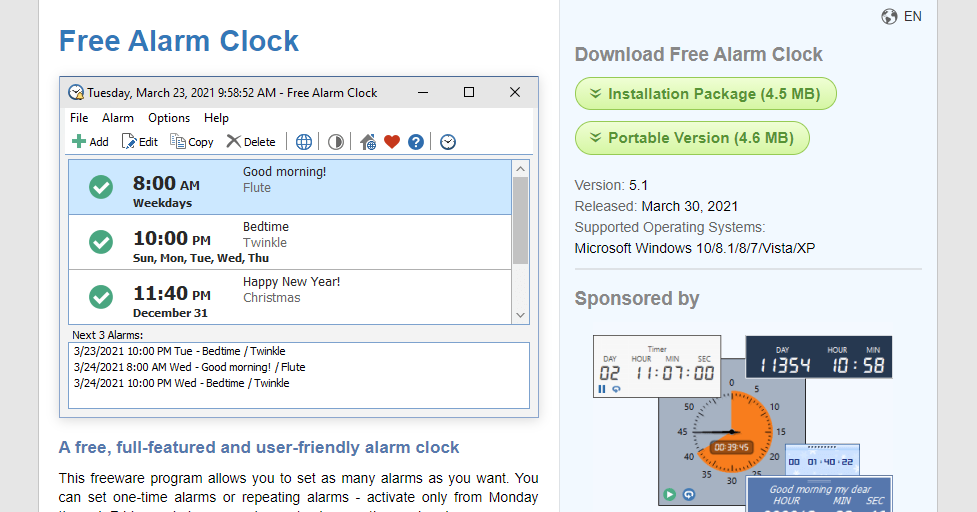Click the red heart icon
The image size is (977, 512).
click(392, 142)
